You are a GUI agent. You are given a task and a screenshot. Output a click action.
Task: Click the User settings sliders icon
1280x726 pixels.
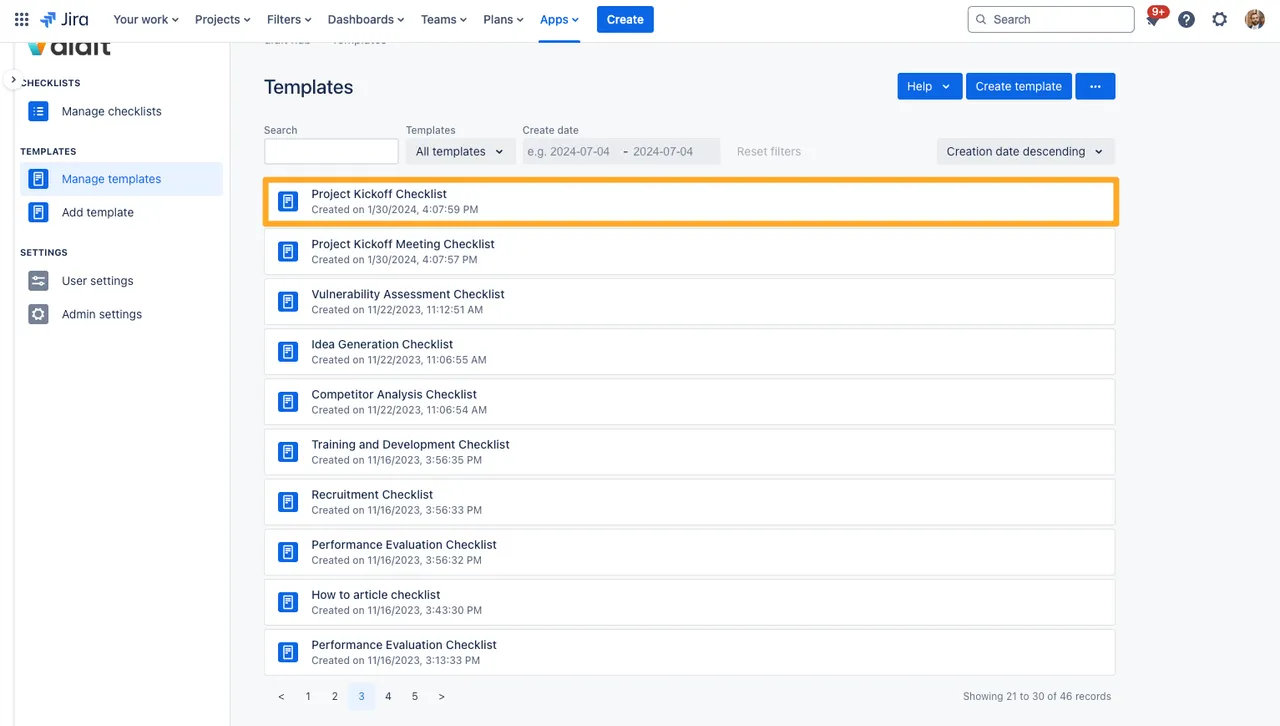38,281
